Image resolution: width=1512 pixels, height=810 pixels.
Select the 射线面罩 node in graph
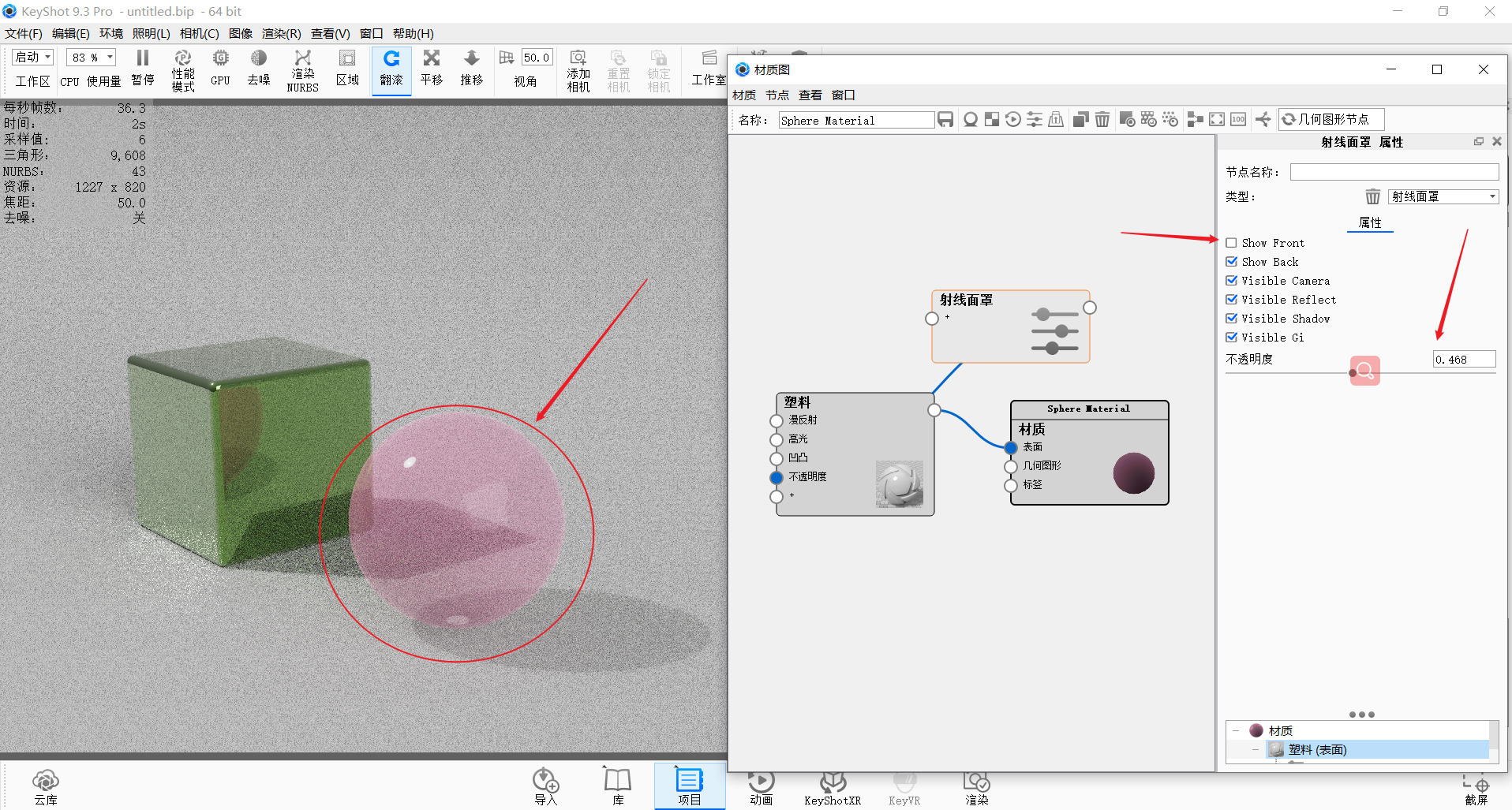coord(1011,326)
